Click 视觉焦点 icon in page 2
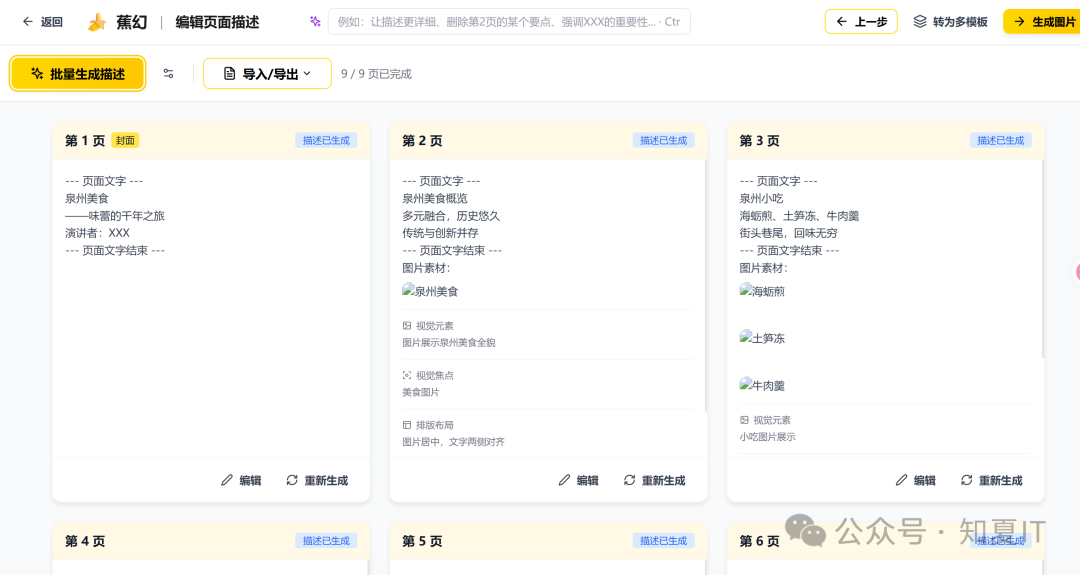1080x575 pixels. pyautogui.click(x=407, y=375)
